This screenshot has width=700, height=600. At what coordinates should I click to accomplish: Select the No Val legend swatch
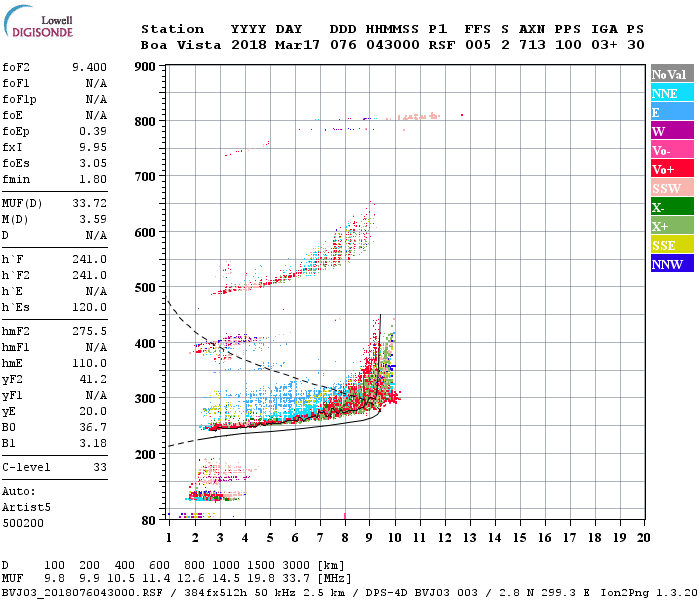point(672,74)
